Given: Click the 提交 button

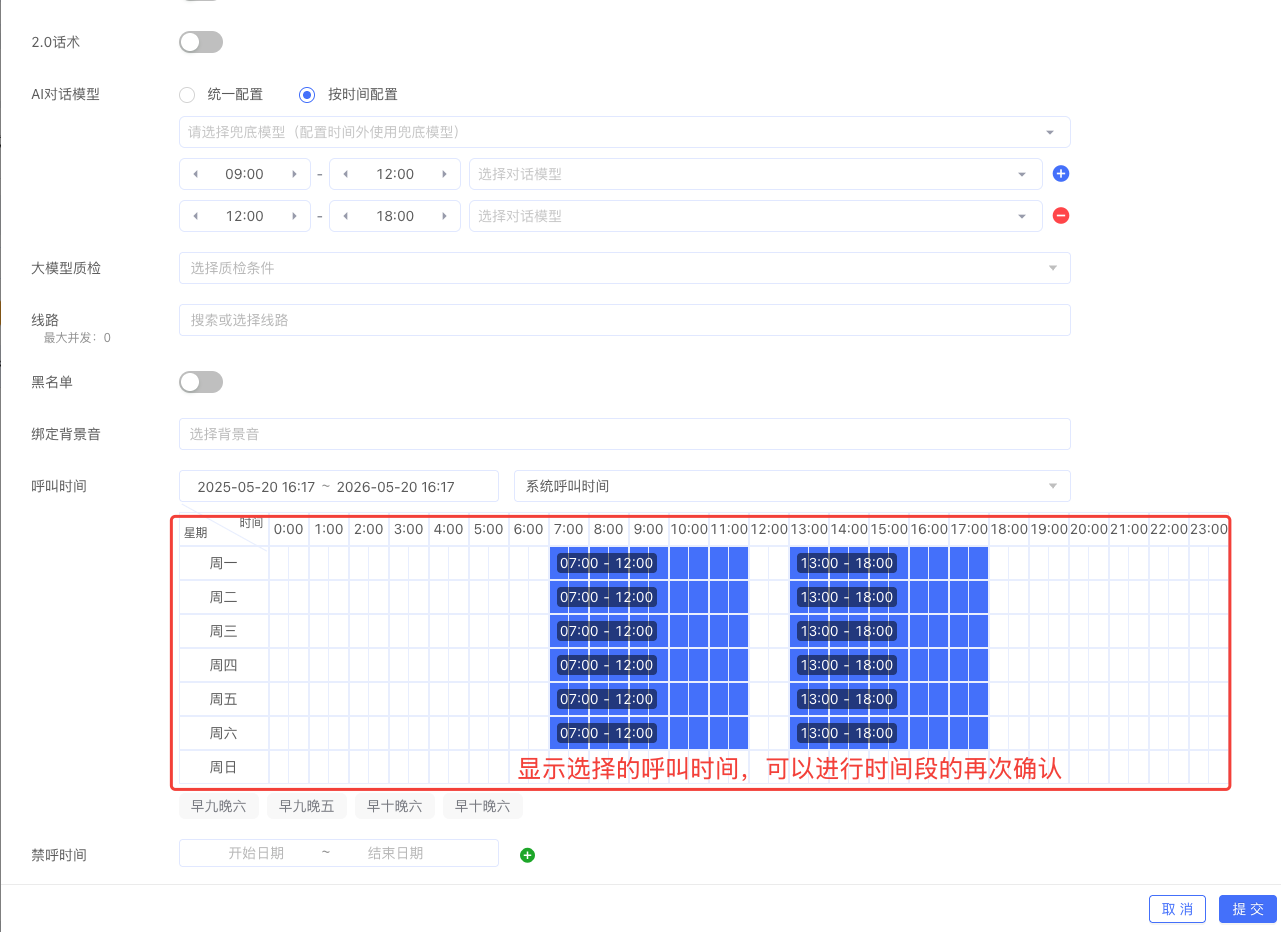Looking at the screenshot, I should tap(1249, 909).
